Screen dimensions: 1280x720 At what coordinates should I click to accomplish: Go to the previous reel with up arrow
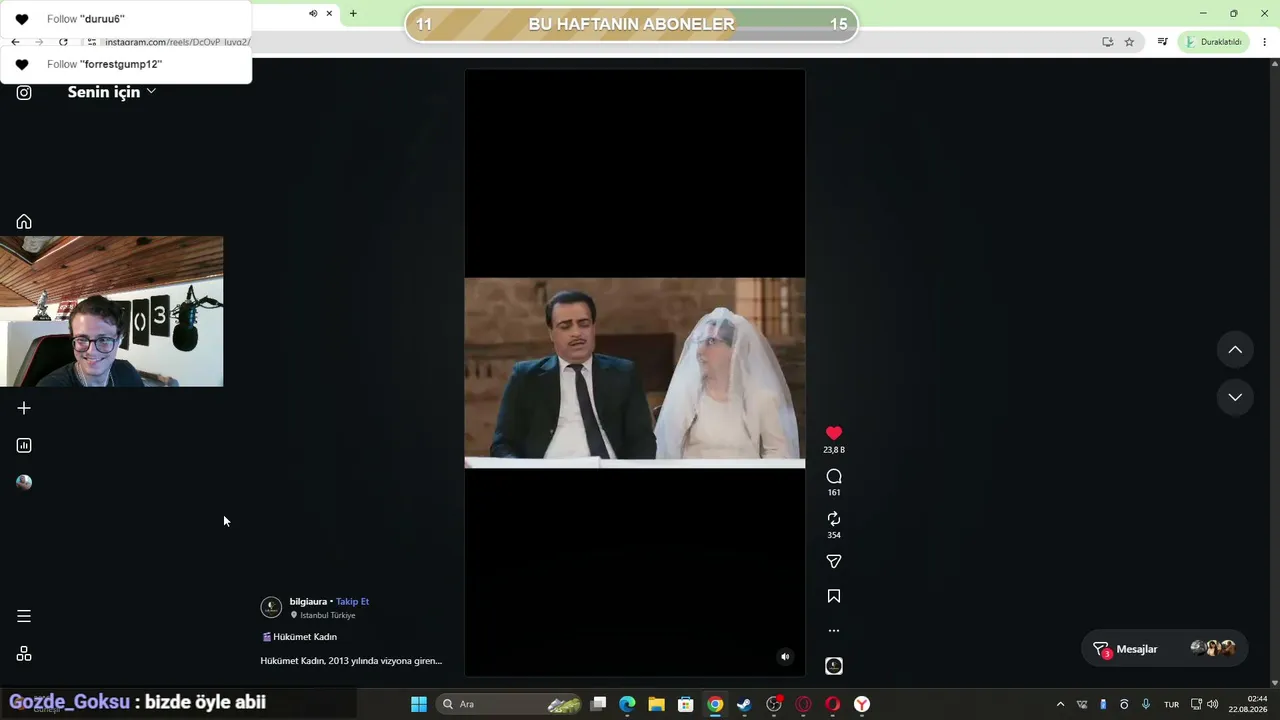[1235, 350]
